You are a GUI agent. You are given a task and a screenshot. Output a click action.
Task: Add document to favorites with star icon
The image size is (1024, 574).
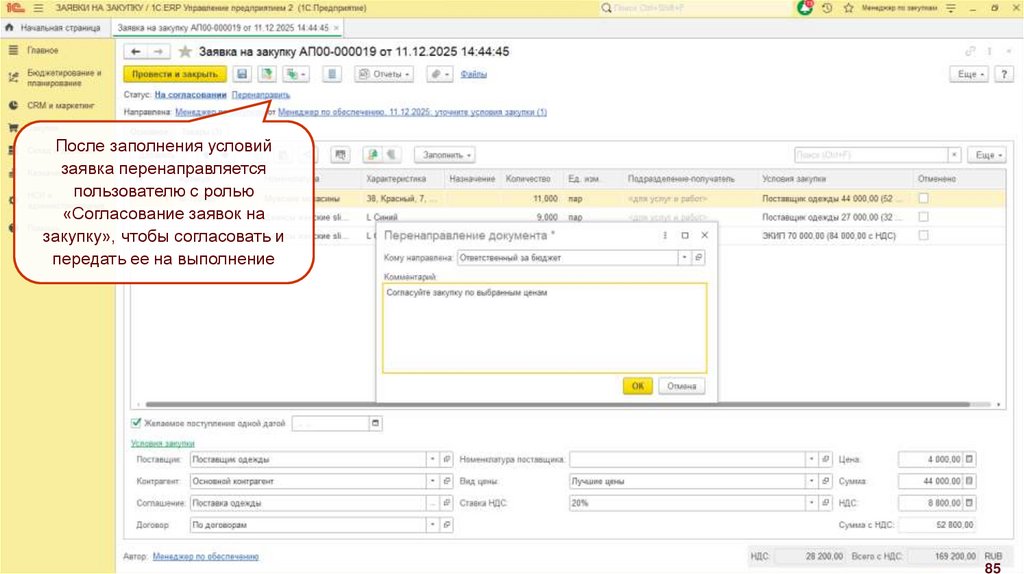click(184, 52)
